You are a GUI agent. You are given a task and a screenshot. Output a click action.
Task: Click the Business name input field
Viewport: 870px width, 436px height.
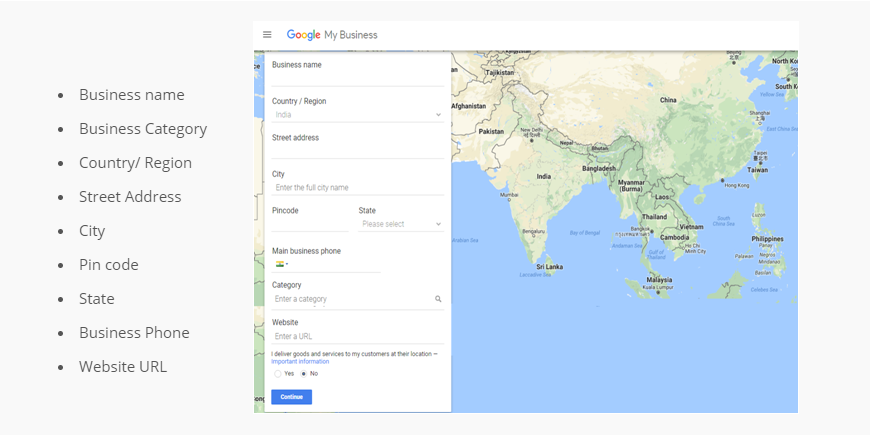[x=357, y=79]
